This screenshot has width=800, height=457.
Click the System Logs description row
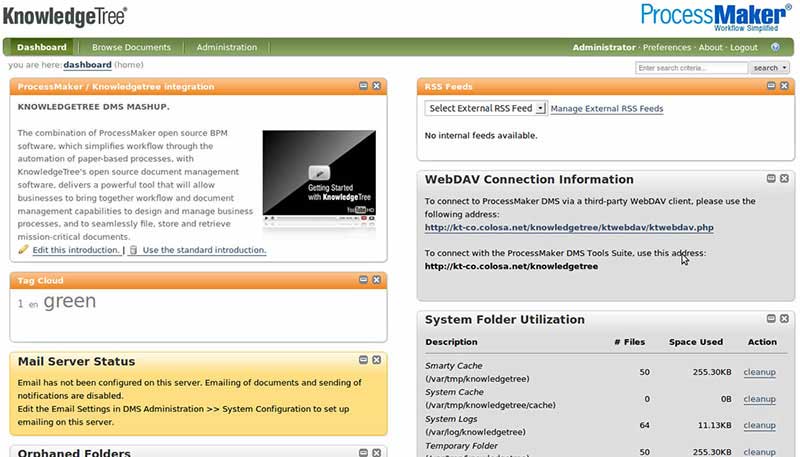pos(475,425)
